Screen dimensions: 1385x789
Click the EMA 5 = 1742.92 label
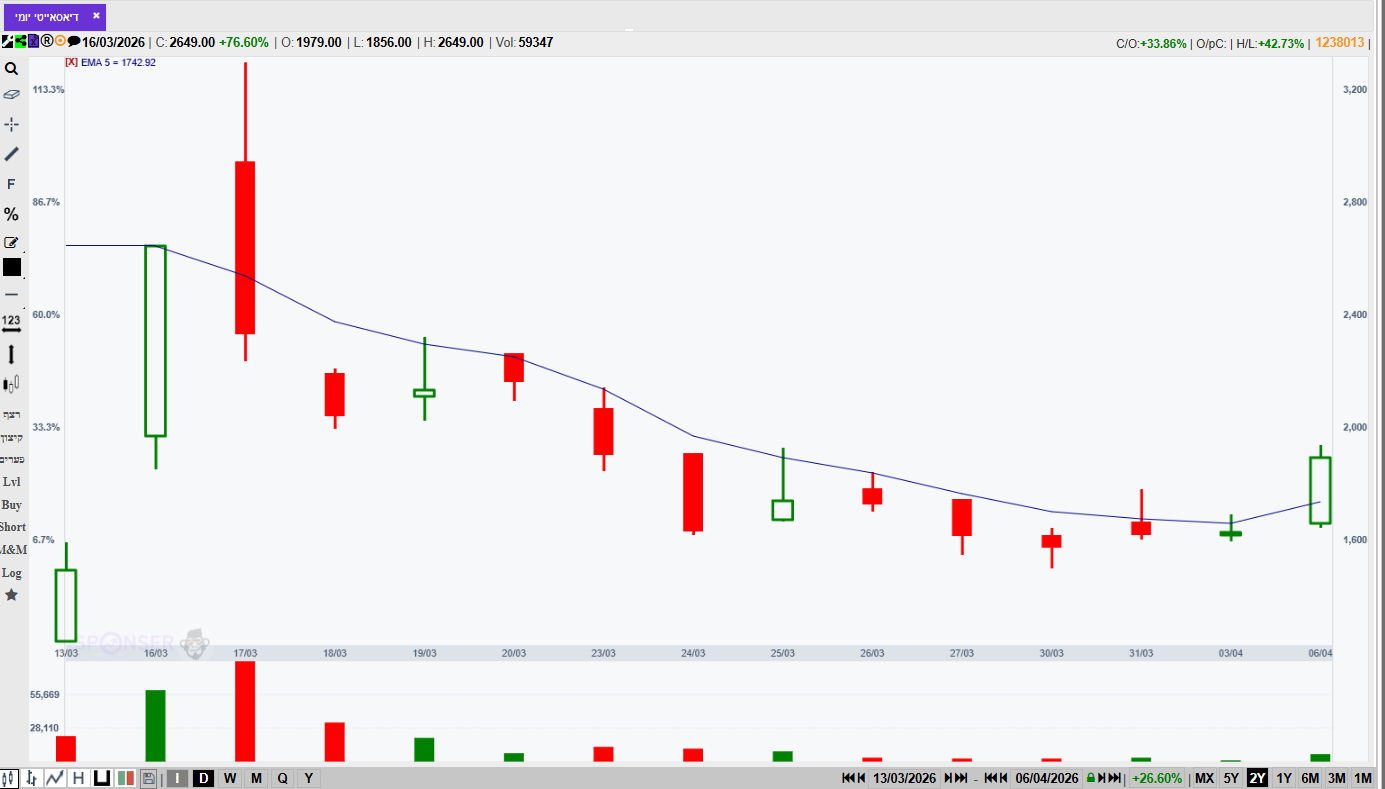click(119, 62)
